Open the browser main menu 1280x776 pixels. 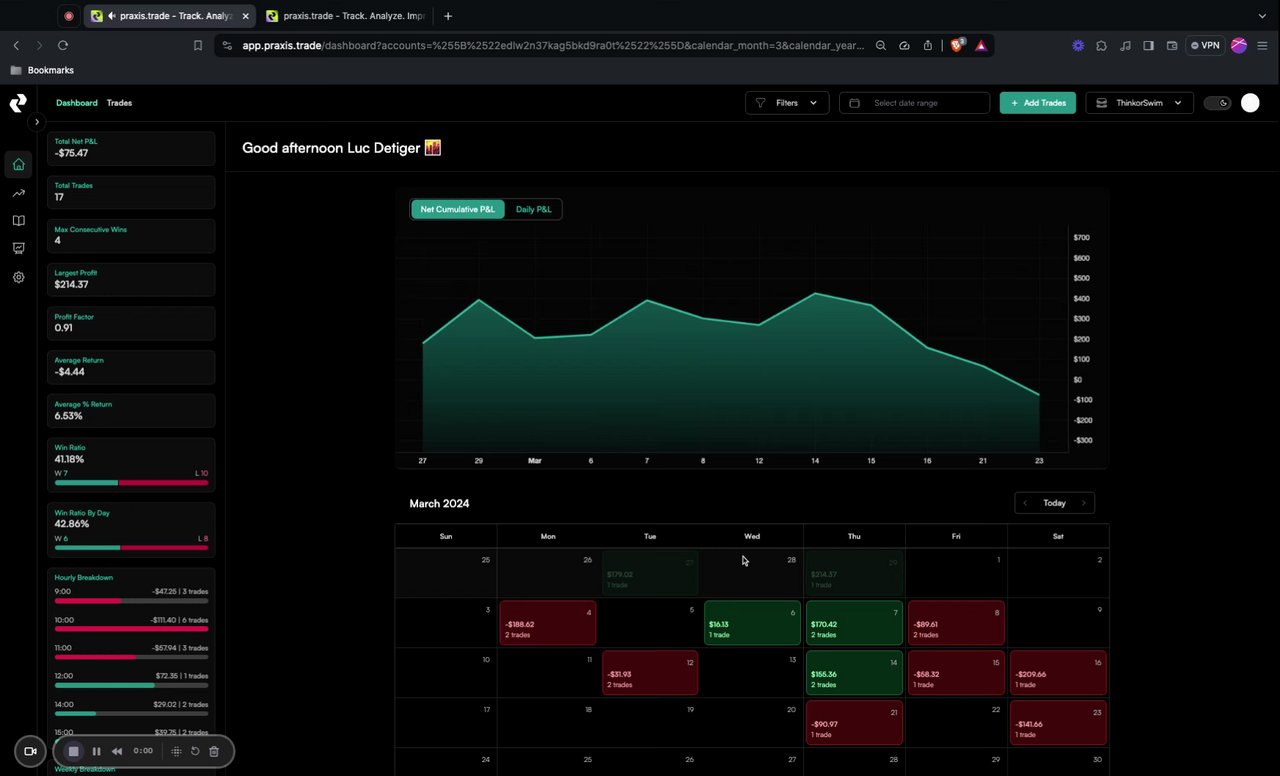[x=1262, y=45]
